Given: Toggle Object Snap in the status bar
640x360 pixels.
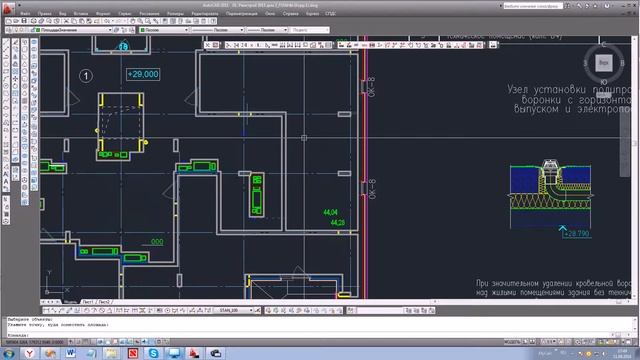Looking at the screenshot, I should point(108,341).
